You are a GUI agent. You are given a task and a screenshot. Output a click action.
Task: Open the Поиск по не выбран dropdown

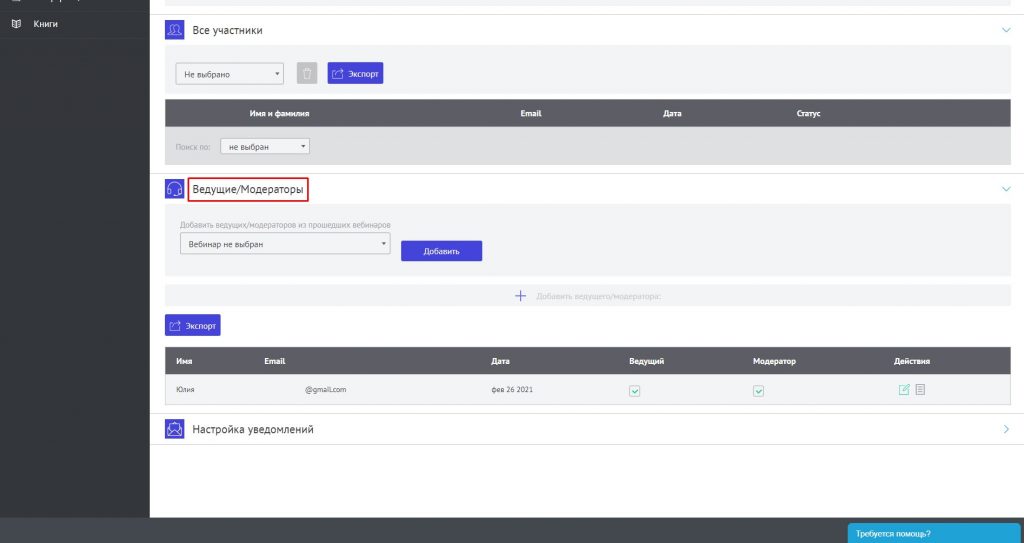click(x=264, y=146)
